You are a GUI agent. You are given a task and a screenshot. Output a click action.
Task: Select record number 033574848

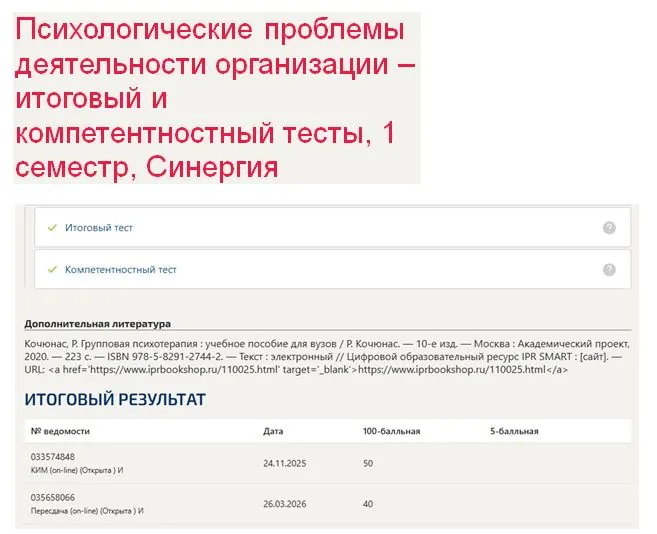53,456
